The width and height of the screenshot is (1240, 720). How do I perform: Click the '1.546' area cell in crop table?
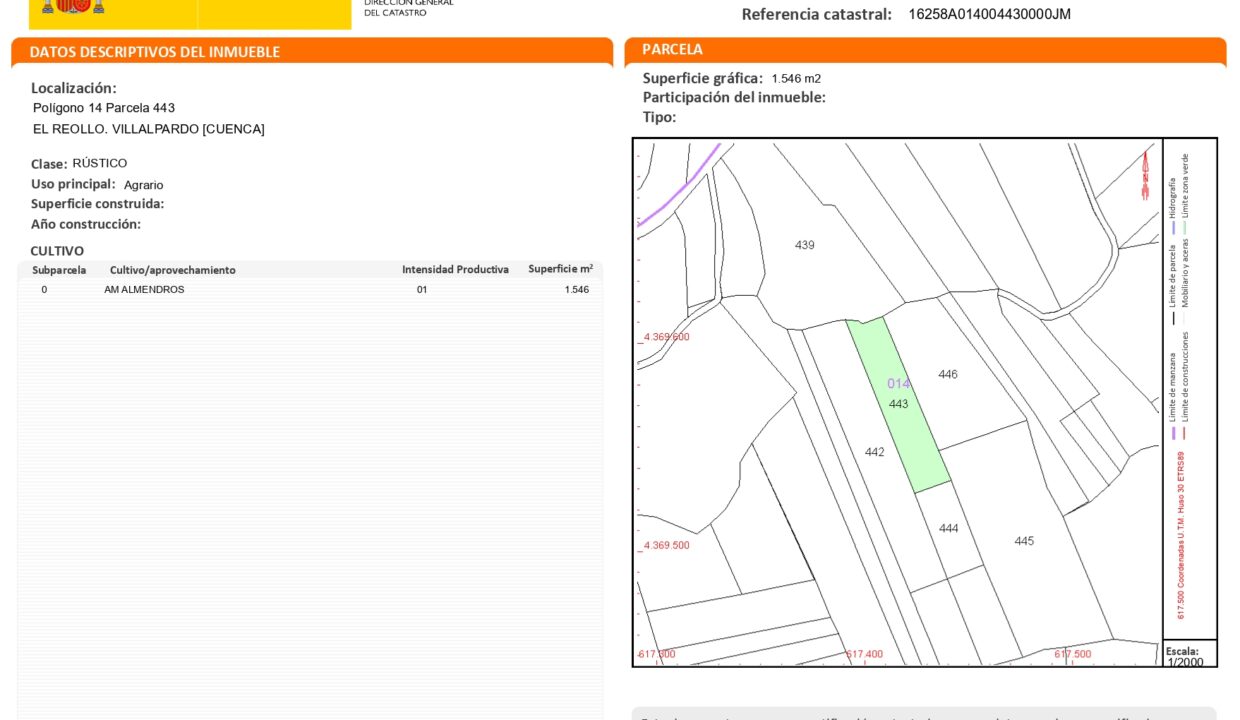click(577, 290)
